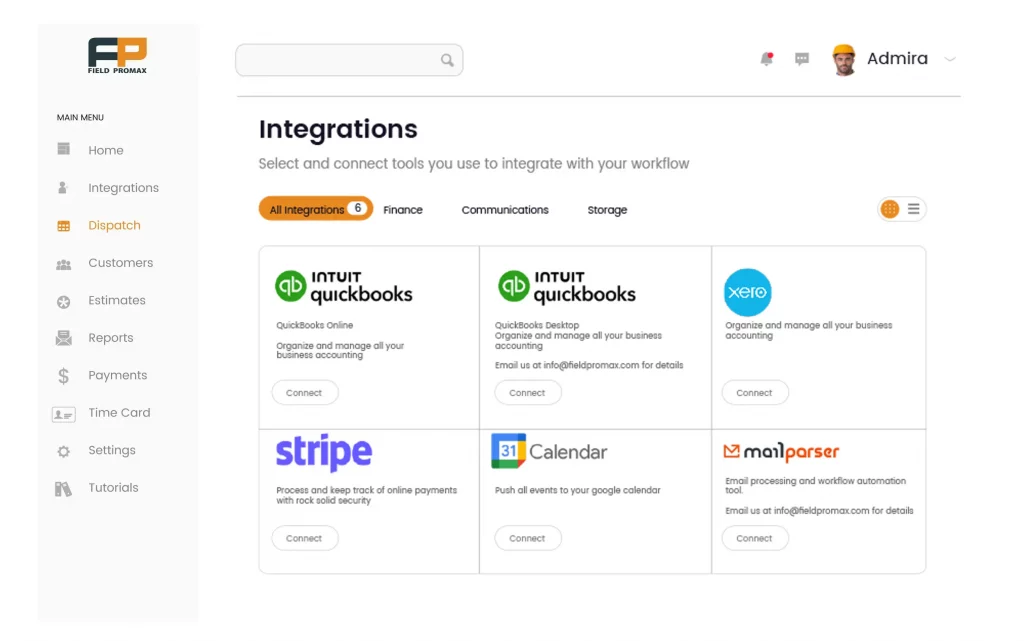Open the Storage filter tab
The width and height of the screenshot is (1024, 642).
(607, 210)
